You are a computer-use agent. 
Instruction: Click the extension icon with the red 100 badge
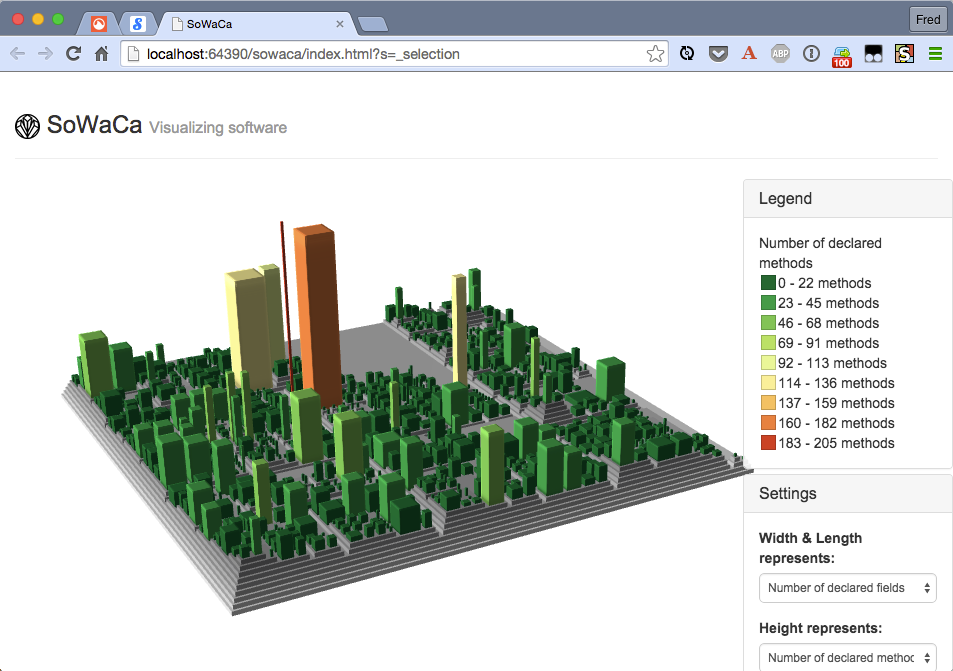coord(841,53)
